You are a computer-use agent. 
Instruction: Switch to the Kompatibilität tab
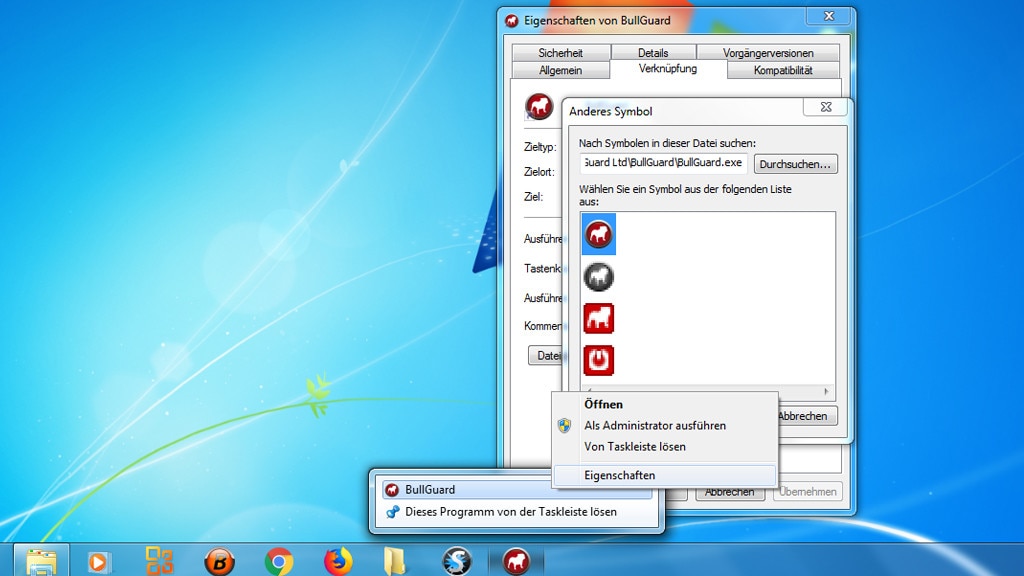point(785,70)
